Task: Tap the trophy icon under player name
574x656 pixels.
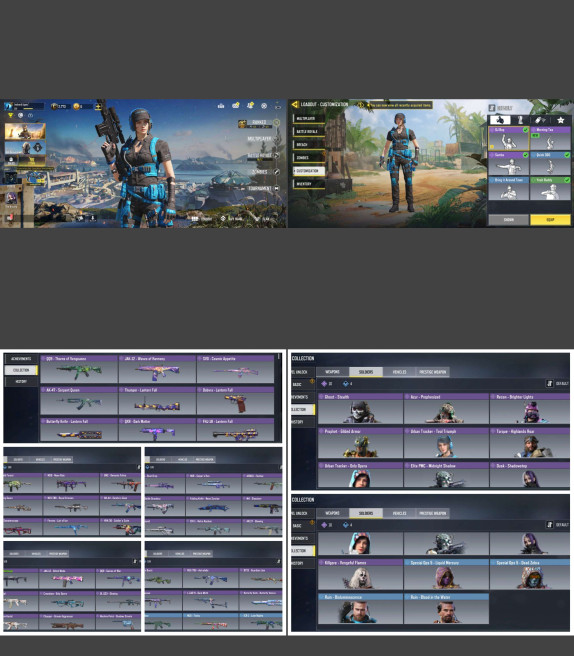Action: point(10,115)
